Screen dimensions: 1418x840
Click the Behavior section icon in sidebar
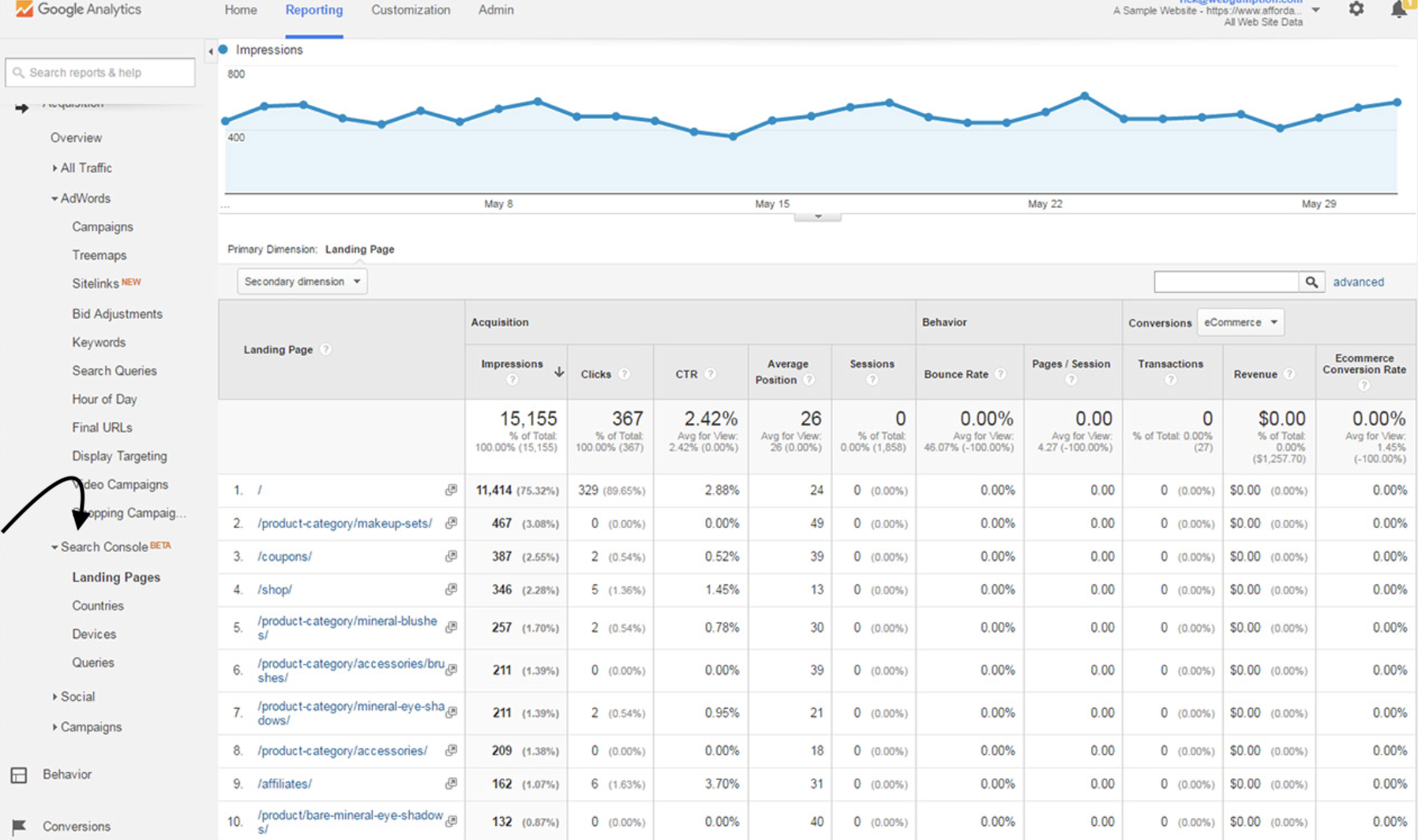(19, 775)
